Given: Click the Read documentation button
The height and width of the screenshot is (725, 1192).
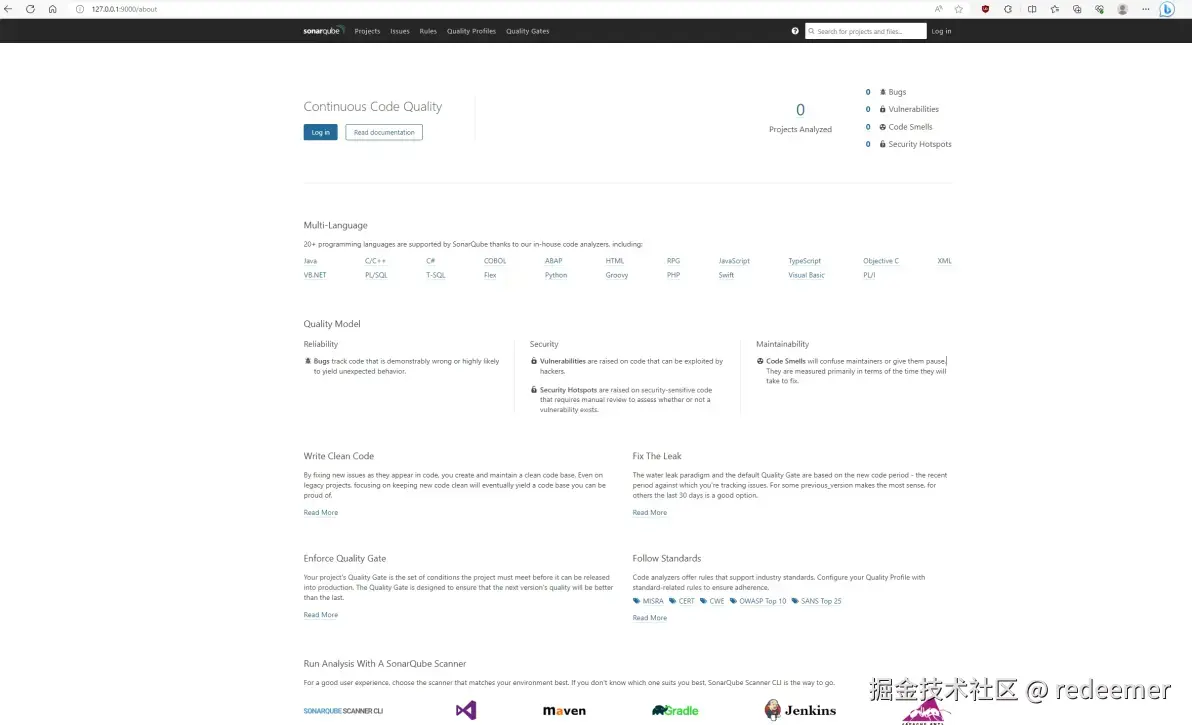Looking at the screenshot, I should tap(384, 132).
